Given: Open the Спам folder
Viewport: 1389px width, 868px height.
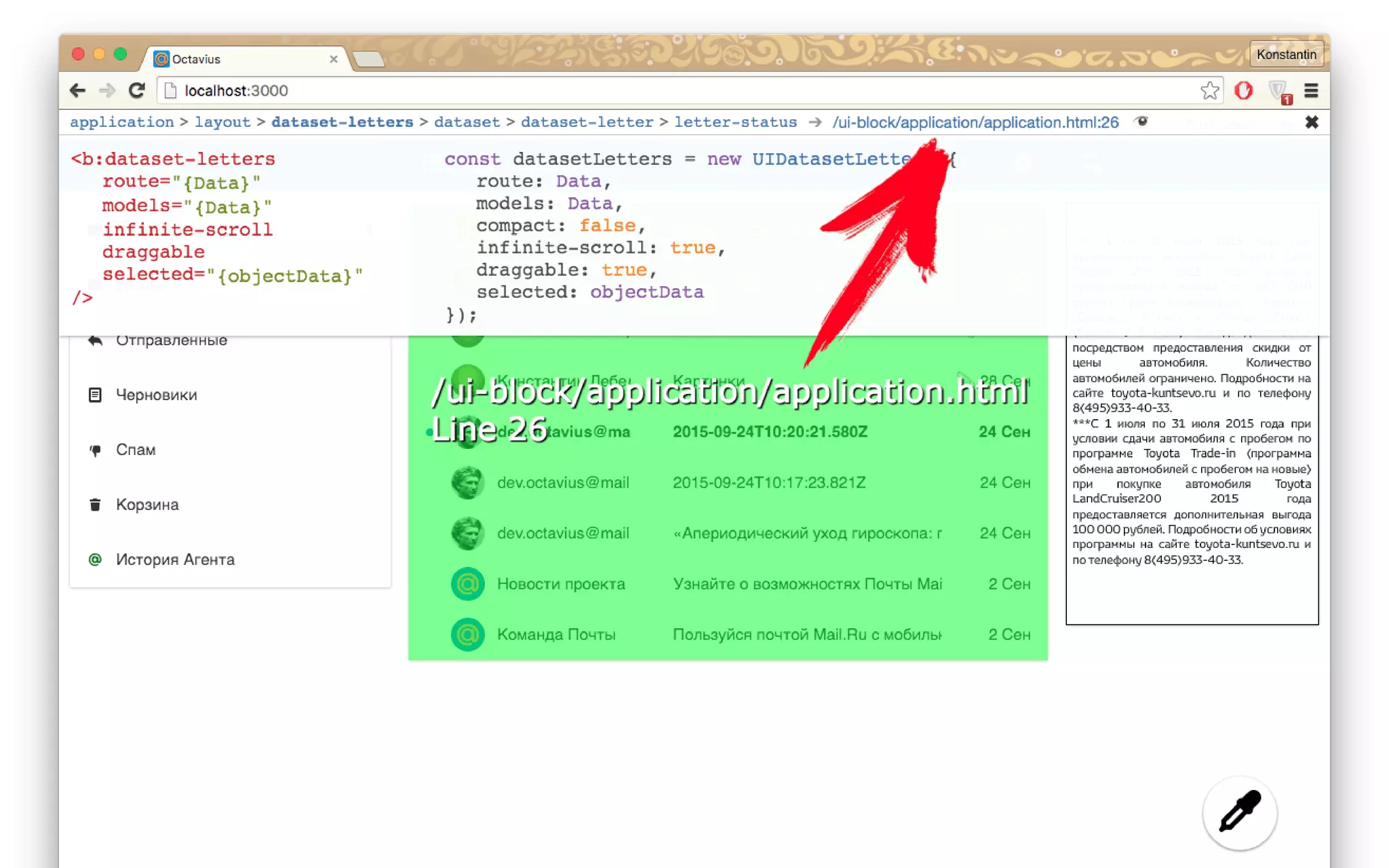Looking at the screenshot, I should [136, 450].
